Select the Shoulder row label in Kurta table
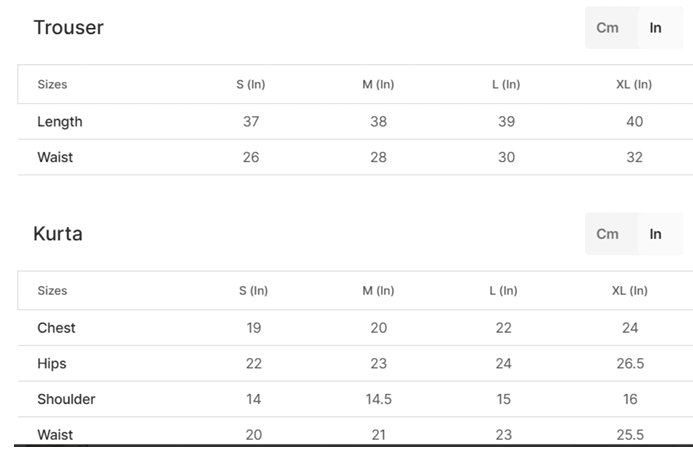This screenshot has height=454, width=693. click(66, 399)
